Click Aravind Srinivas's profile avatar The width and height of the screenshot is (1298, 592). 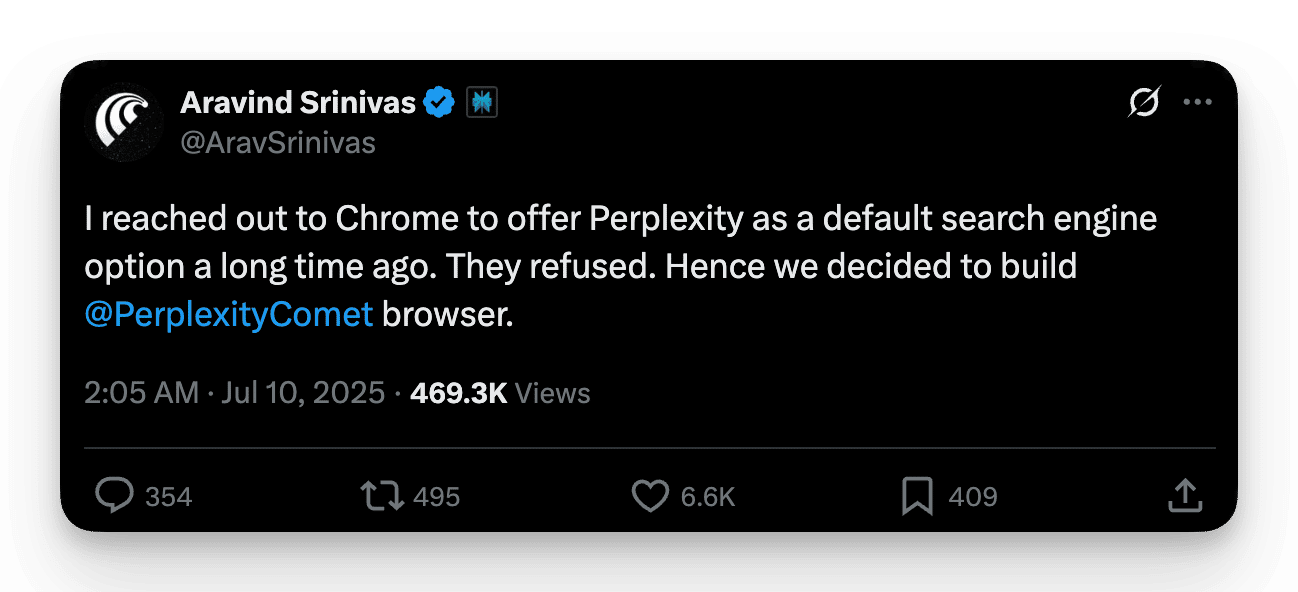click(x=122, y=122)
